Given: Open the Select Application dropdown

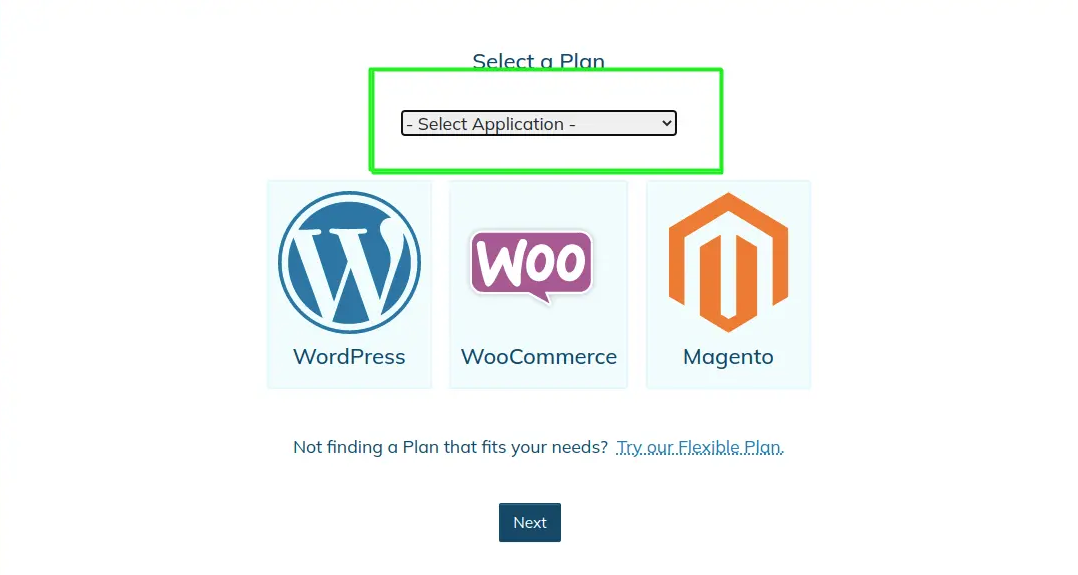Looking at the screenshot, I should (539, 123).
